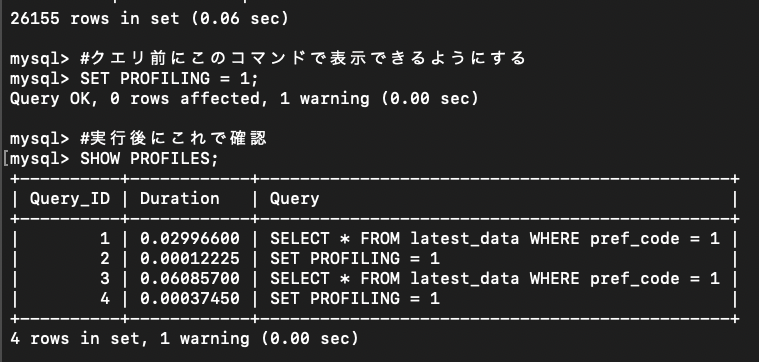Click the Query_ID column header
759x362 pixels.
point(70,199)
